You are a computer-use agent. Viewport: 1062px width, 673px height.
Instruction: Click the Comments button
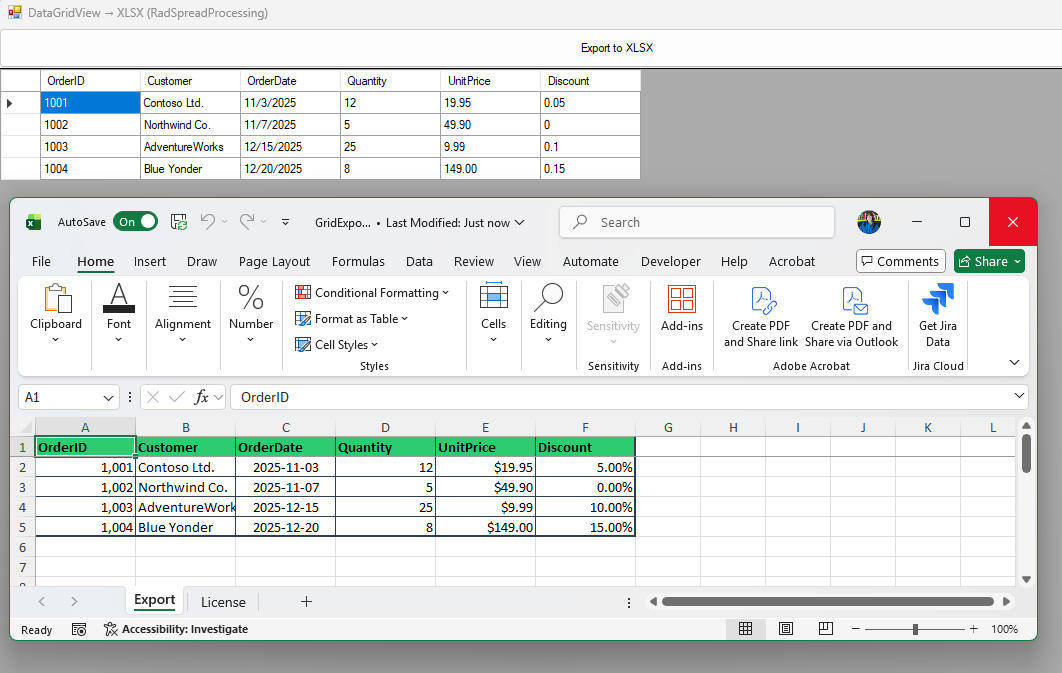point(901,261)
